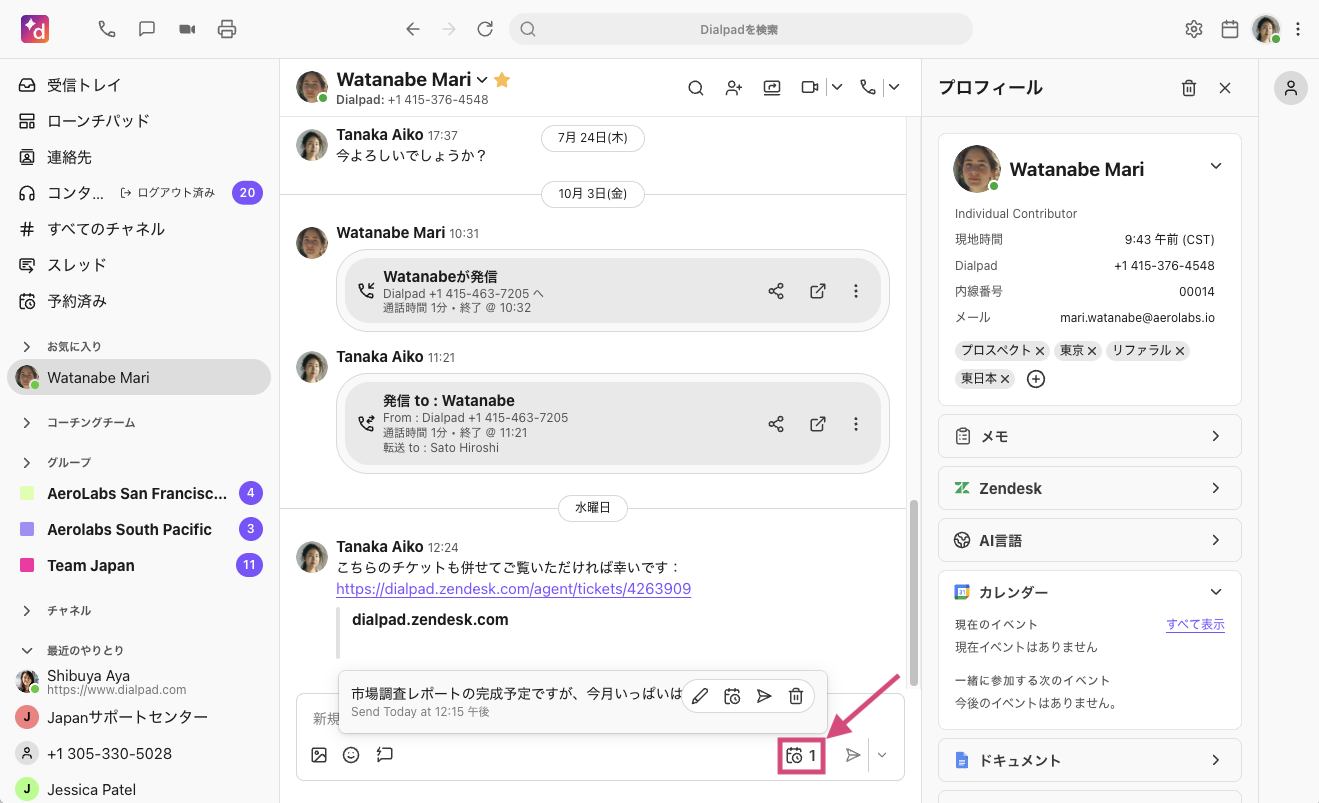Image resolution: width=1319 pixels, height=803 pixels.
Task: Open the emoji picker in the message composer
Action: point(351,755)
